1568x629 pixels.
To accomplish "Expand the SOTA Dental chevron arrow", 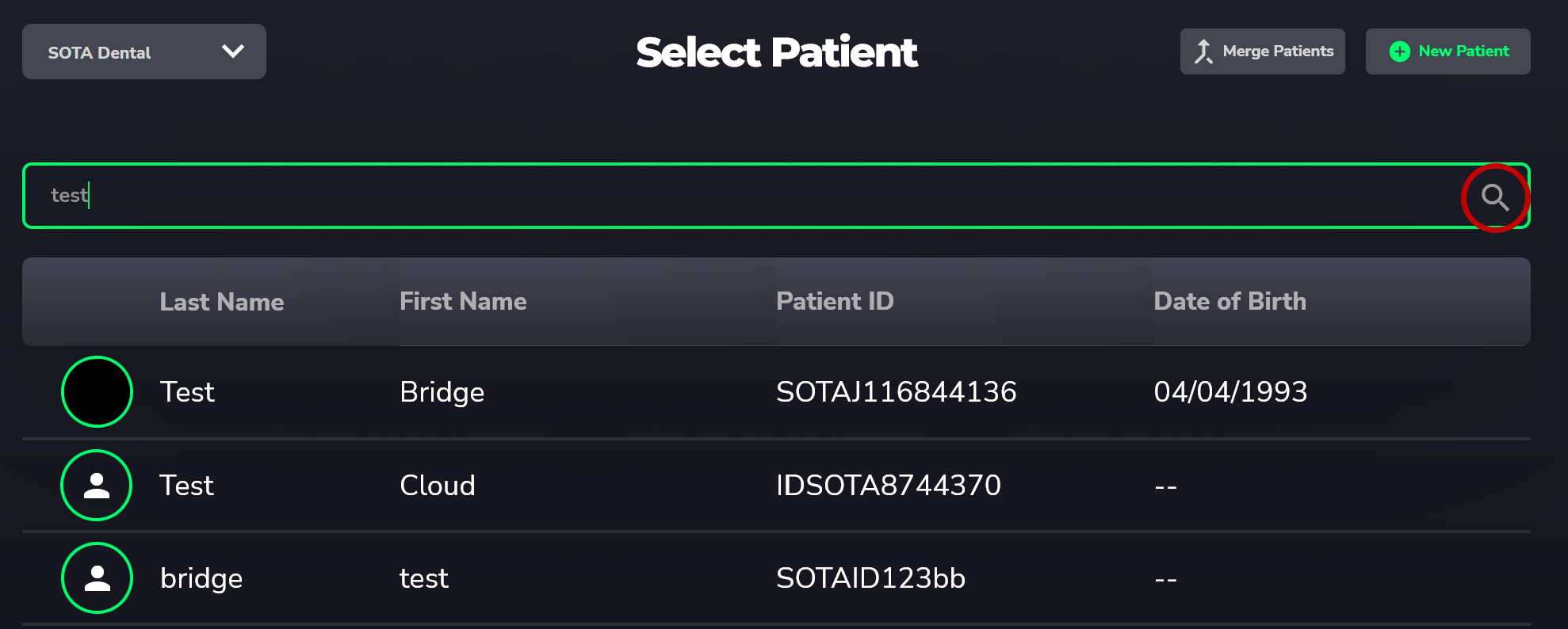I will 232,51.
